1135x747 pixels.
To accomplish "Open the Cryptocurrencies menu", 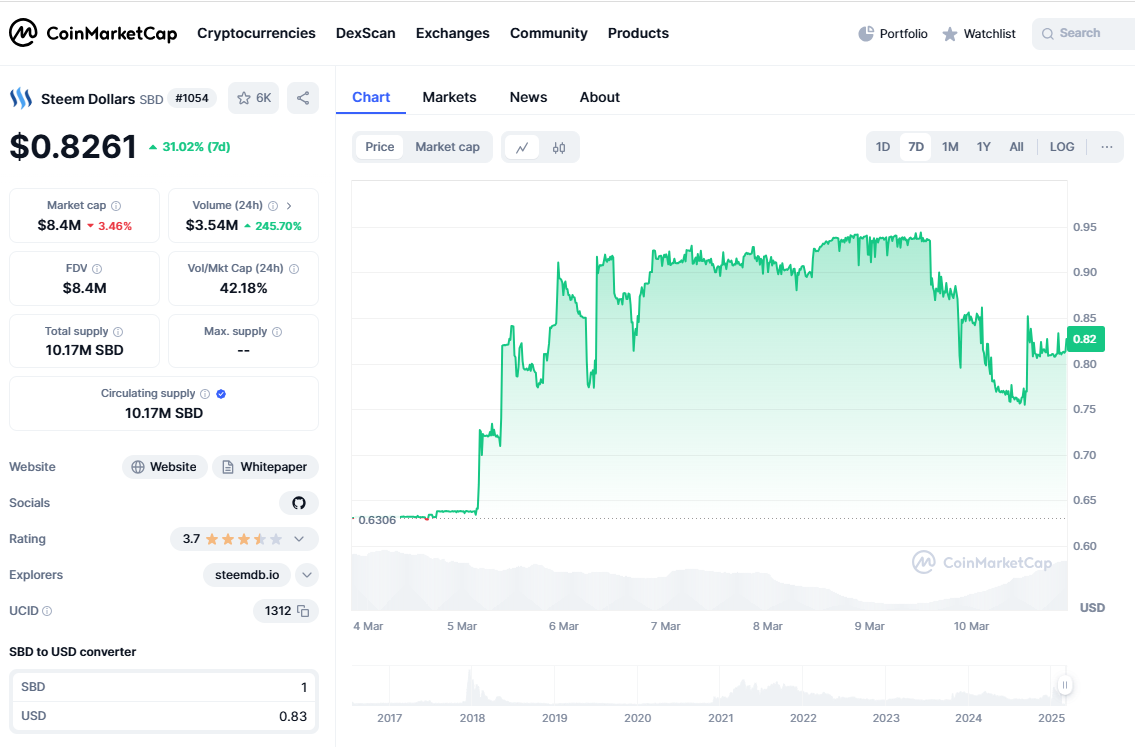I will coord(256,33).
